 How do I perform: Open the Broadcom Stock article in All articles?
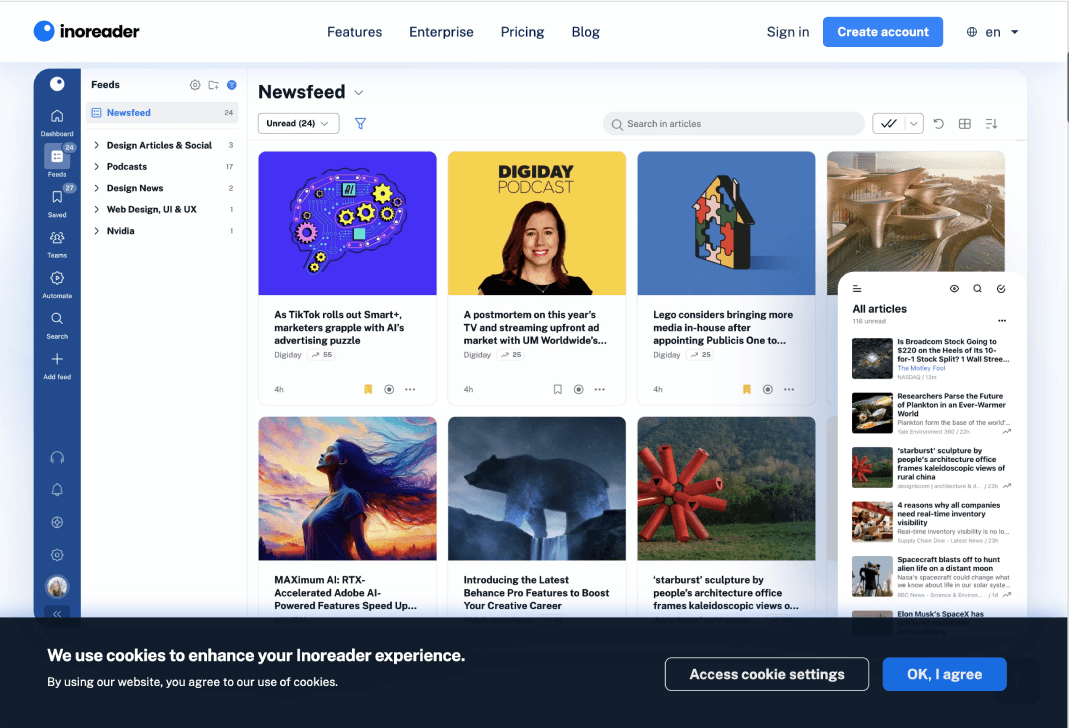(931, 359)
